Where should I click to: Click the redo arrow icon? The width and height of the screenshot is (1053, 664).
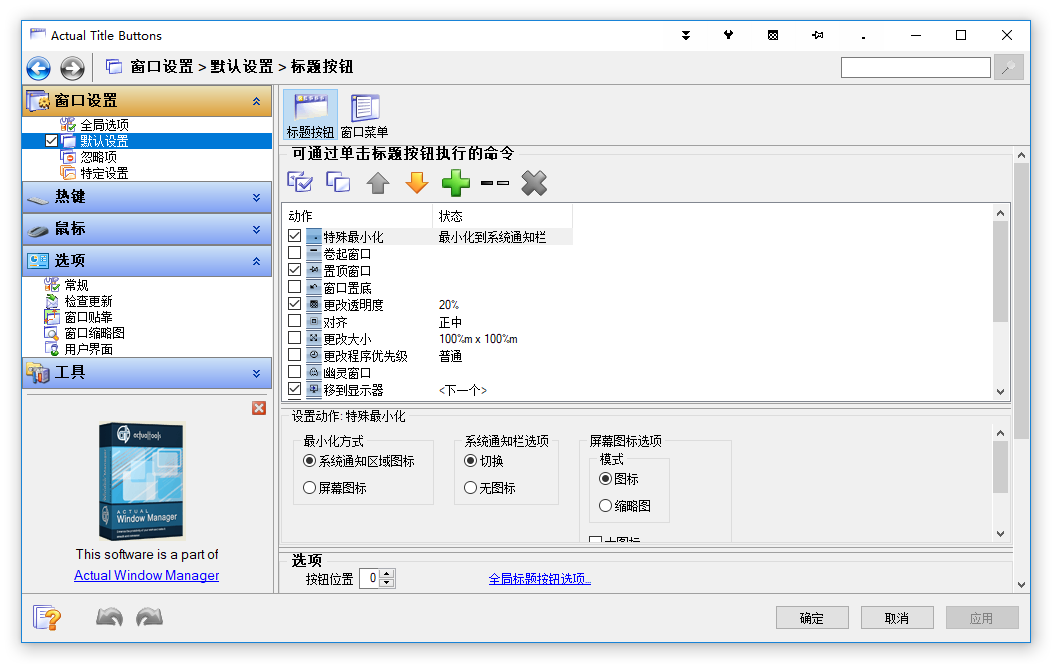pos(149,617)
